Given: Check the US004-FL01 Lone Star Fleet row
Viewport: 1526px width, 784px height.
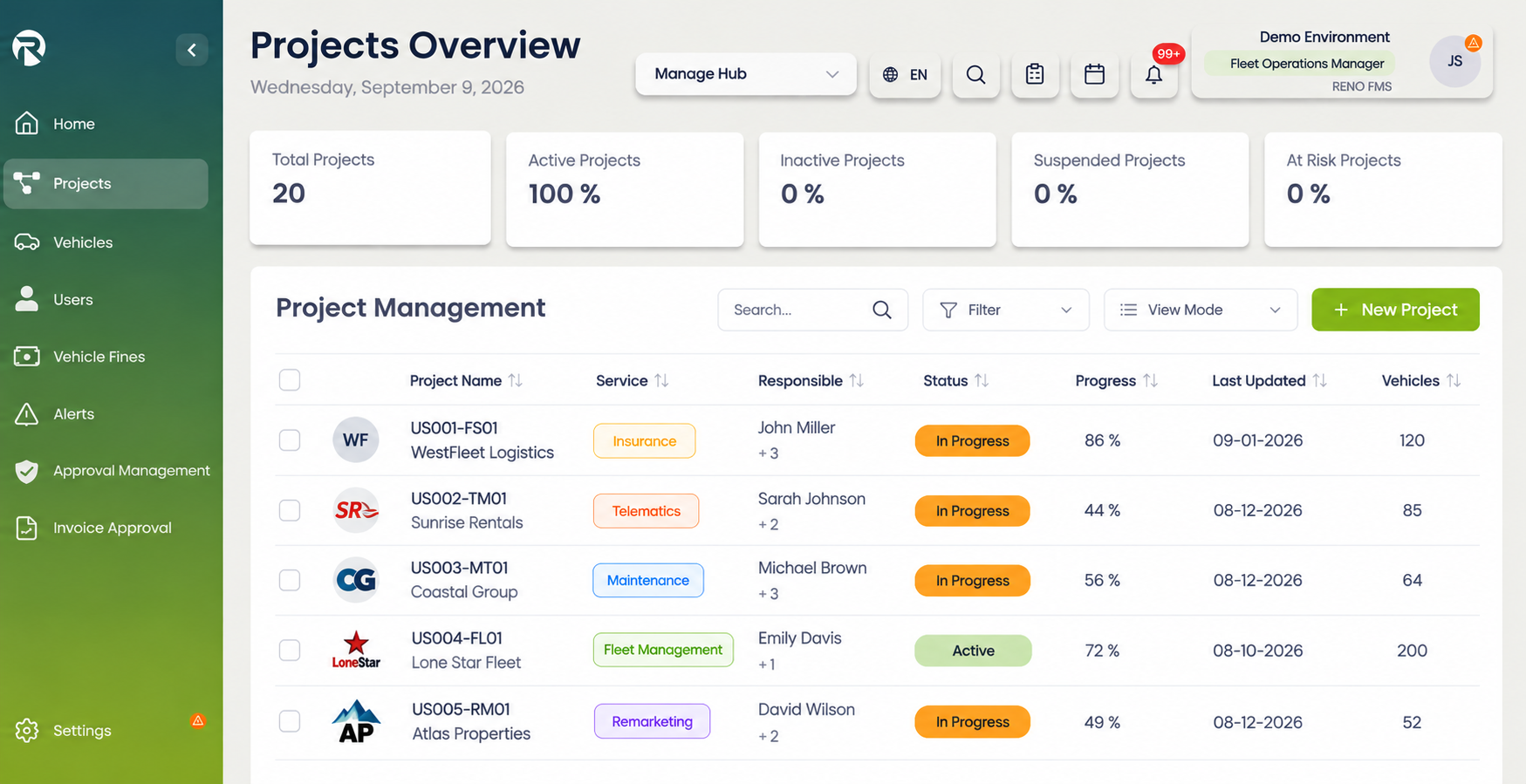Looking at the screenshot, I should (x=290, y=651).
